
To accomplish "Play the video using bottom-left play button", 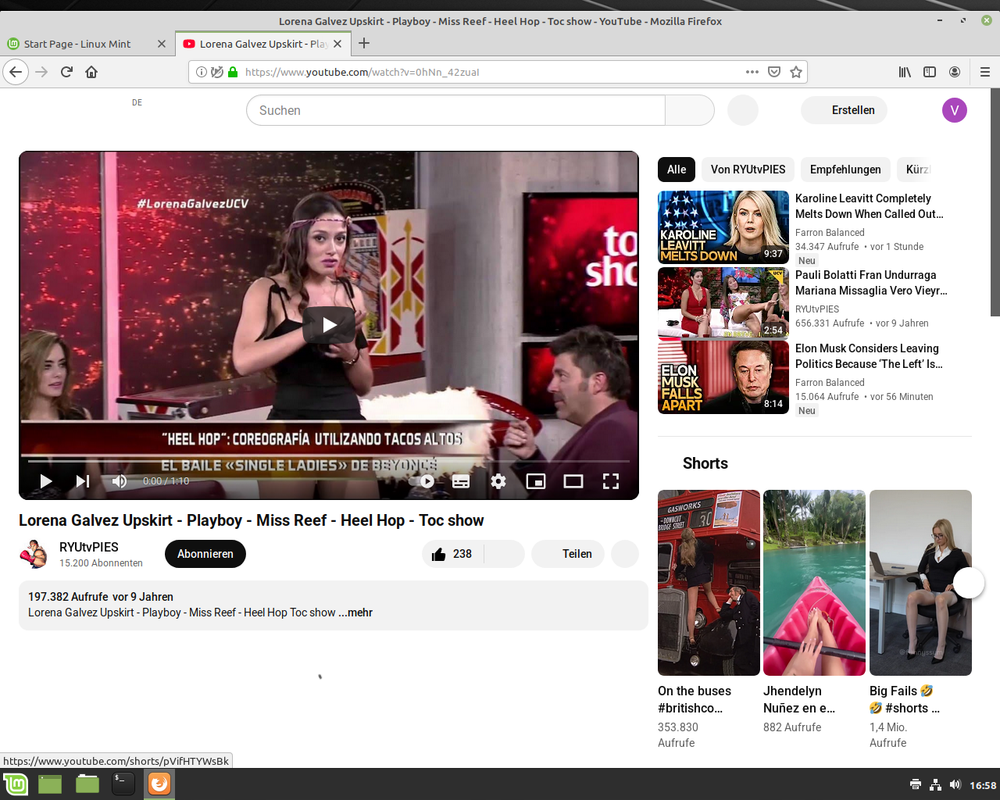I will pyautogui.click(x=45, y=481).
